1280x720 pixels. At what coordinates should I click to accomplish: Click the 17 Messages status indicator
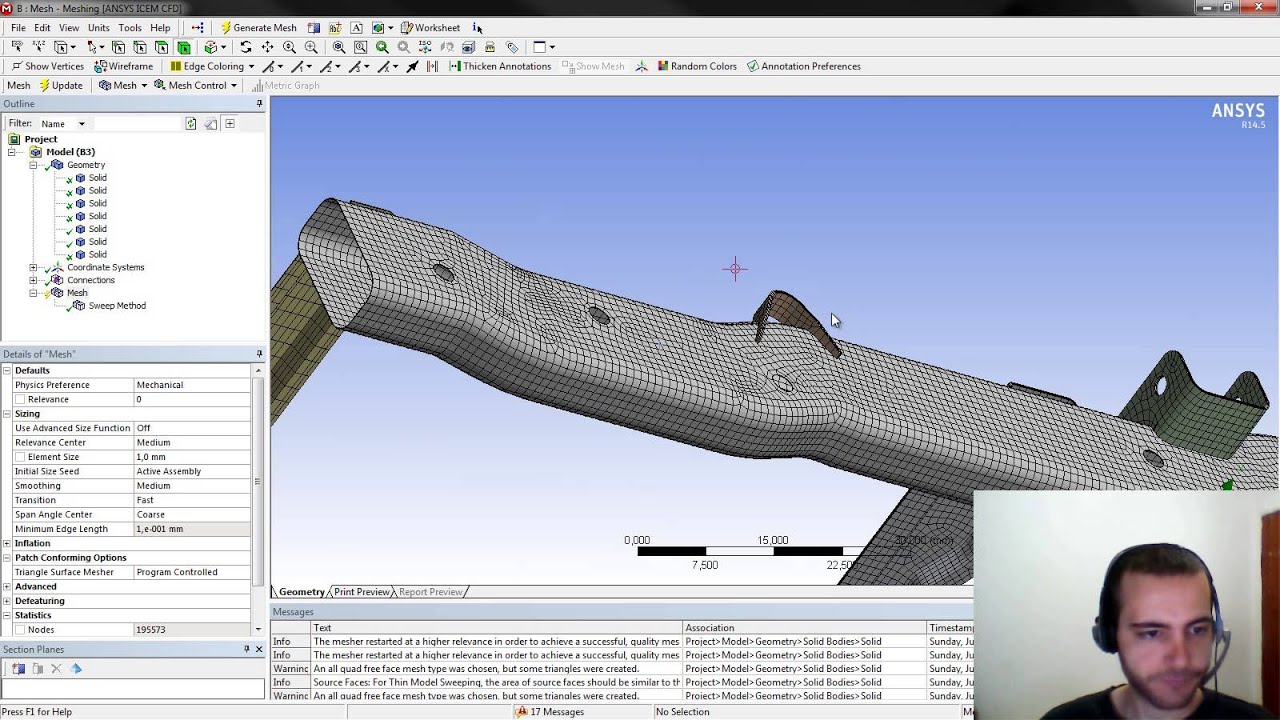(x=549, y=712)
